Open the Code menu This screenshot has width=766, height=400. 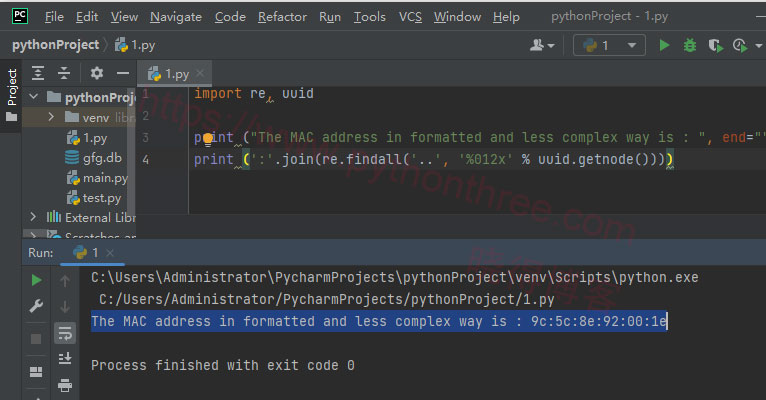(230, 17)
